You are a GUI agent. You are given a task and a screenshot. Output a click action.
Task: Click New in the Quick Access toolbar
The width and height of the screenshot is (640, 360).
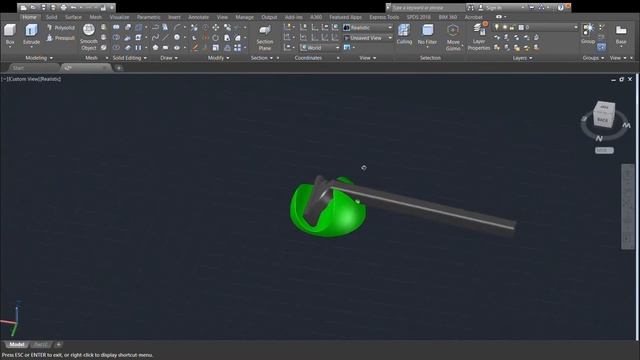24,7
